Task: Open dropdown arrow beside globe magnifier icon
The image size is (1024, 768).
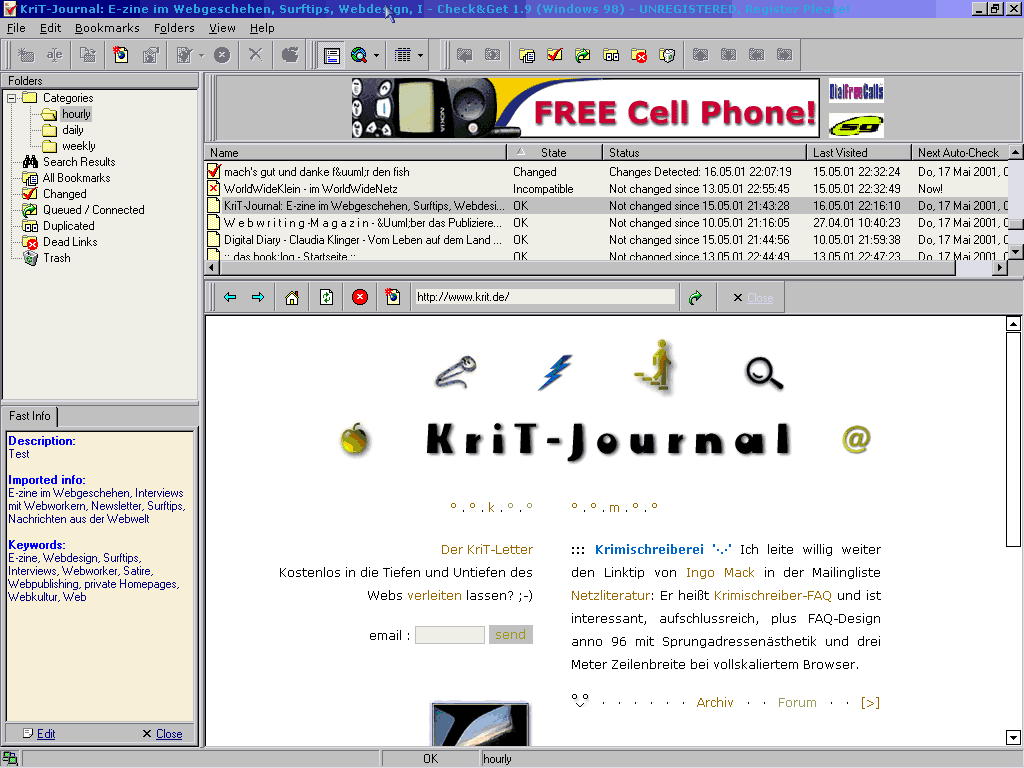Action: (376, 56)
